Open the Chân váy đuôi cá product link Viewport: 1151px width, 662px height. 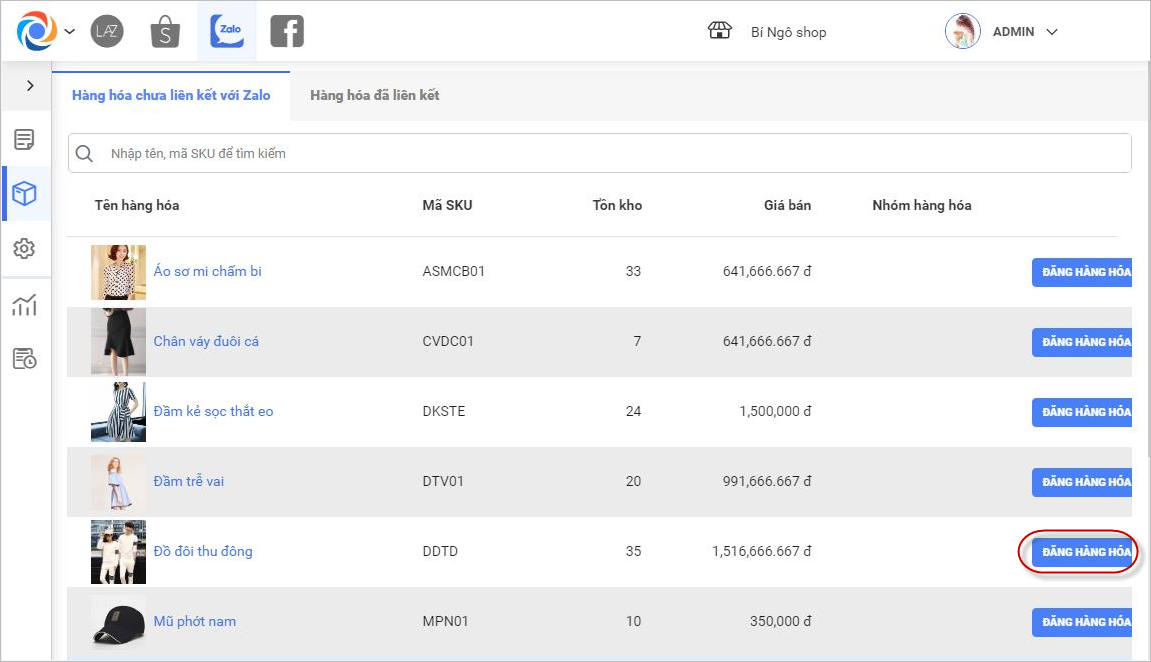pos(206,342)
